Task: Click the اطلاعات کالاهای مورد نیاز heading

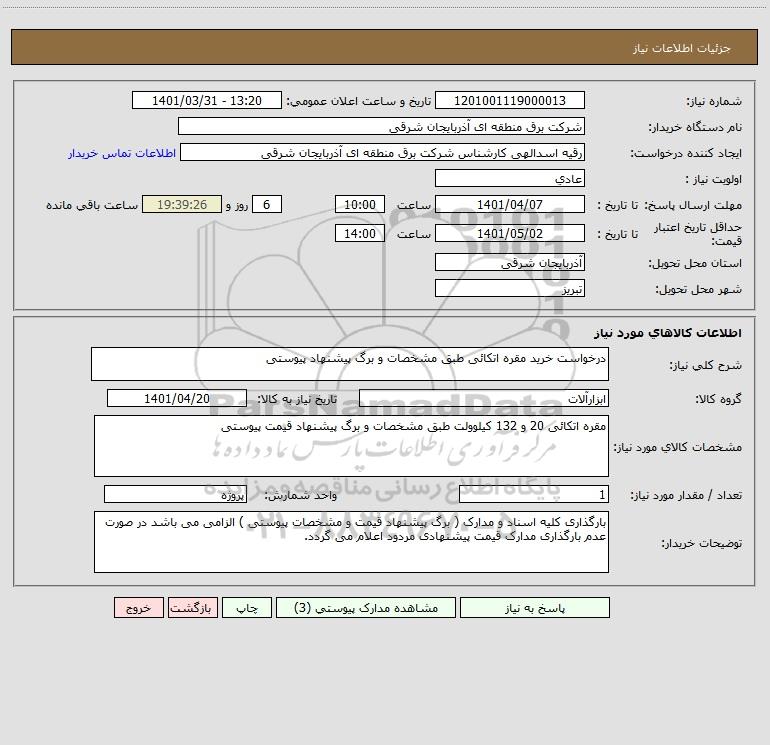Action: point(667,333)
